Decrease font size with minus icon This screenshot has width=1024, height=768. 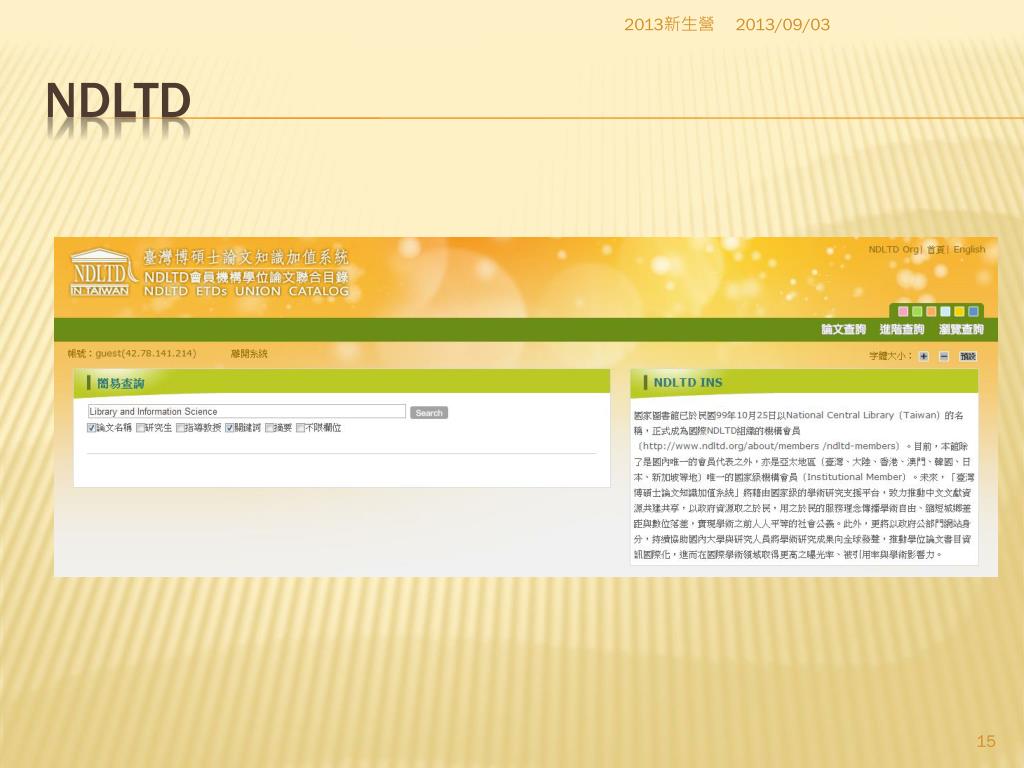(x=944, y=356)
